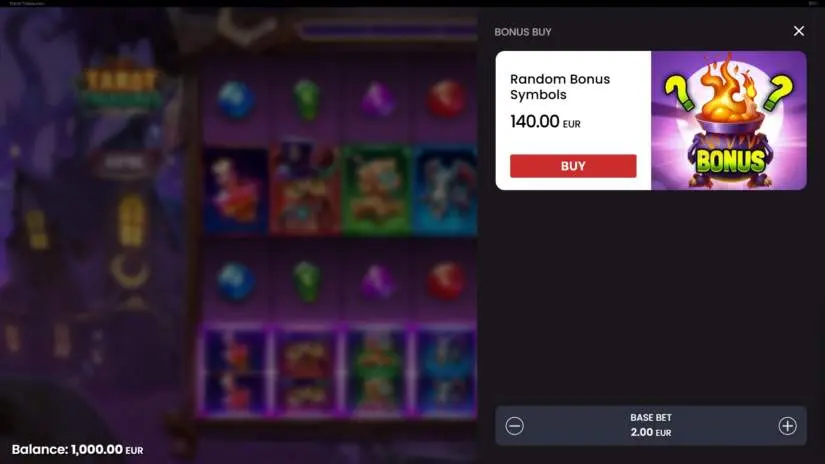This screenshot has height=464, width=825.
Task: Click the Base Bet 2.00 EUR value
Action: (651, 432)
